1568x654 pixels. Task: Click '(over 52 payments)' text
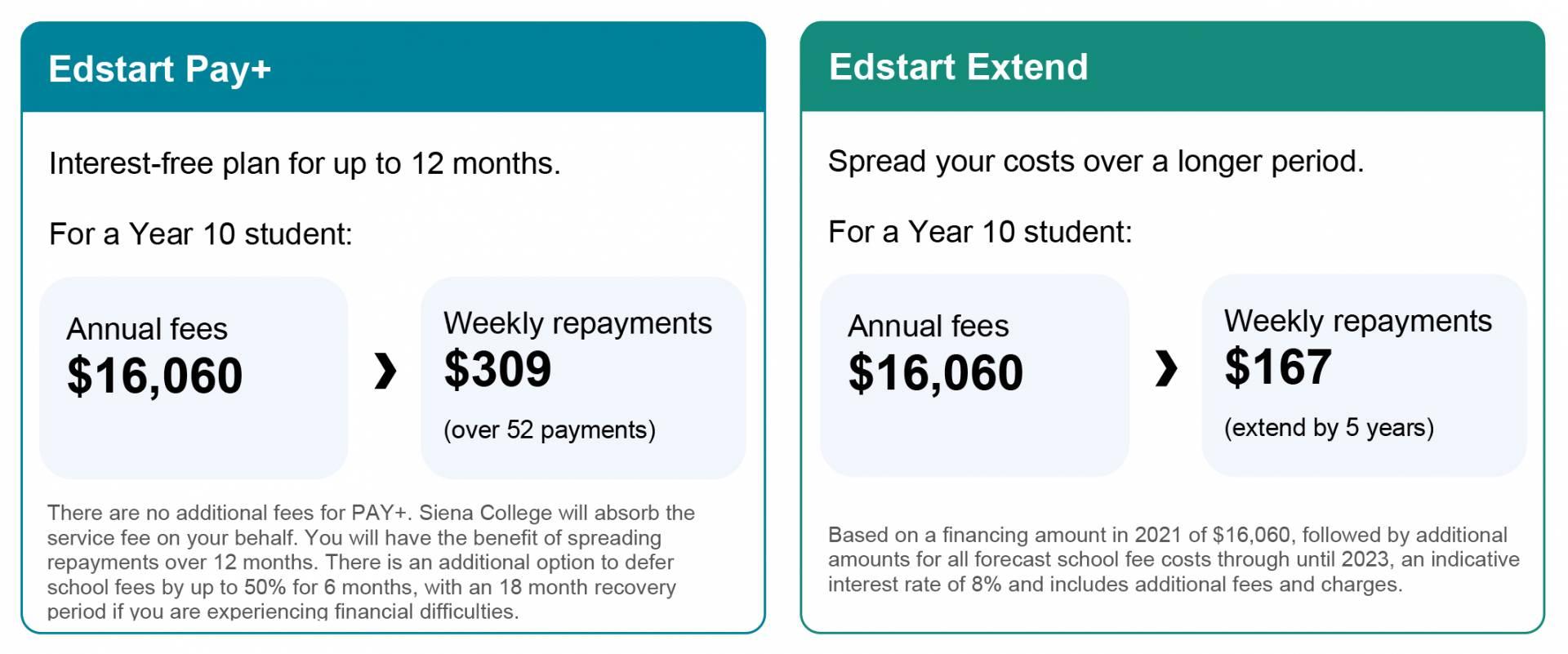point(550,430)
